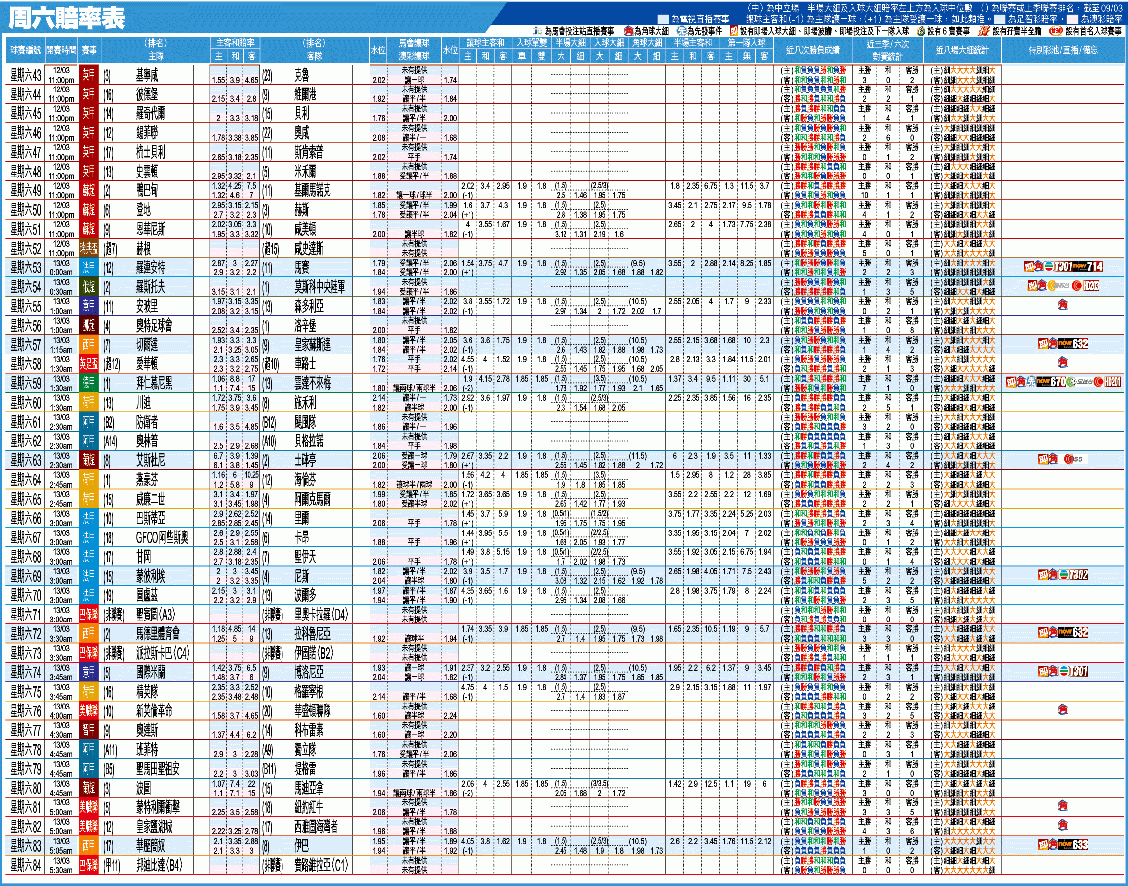Viewport: 1128px width, 886px height.
Task: Click away team 莫斯科中央陸軍
Action: (x=319, y=286)
